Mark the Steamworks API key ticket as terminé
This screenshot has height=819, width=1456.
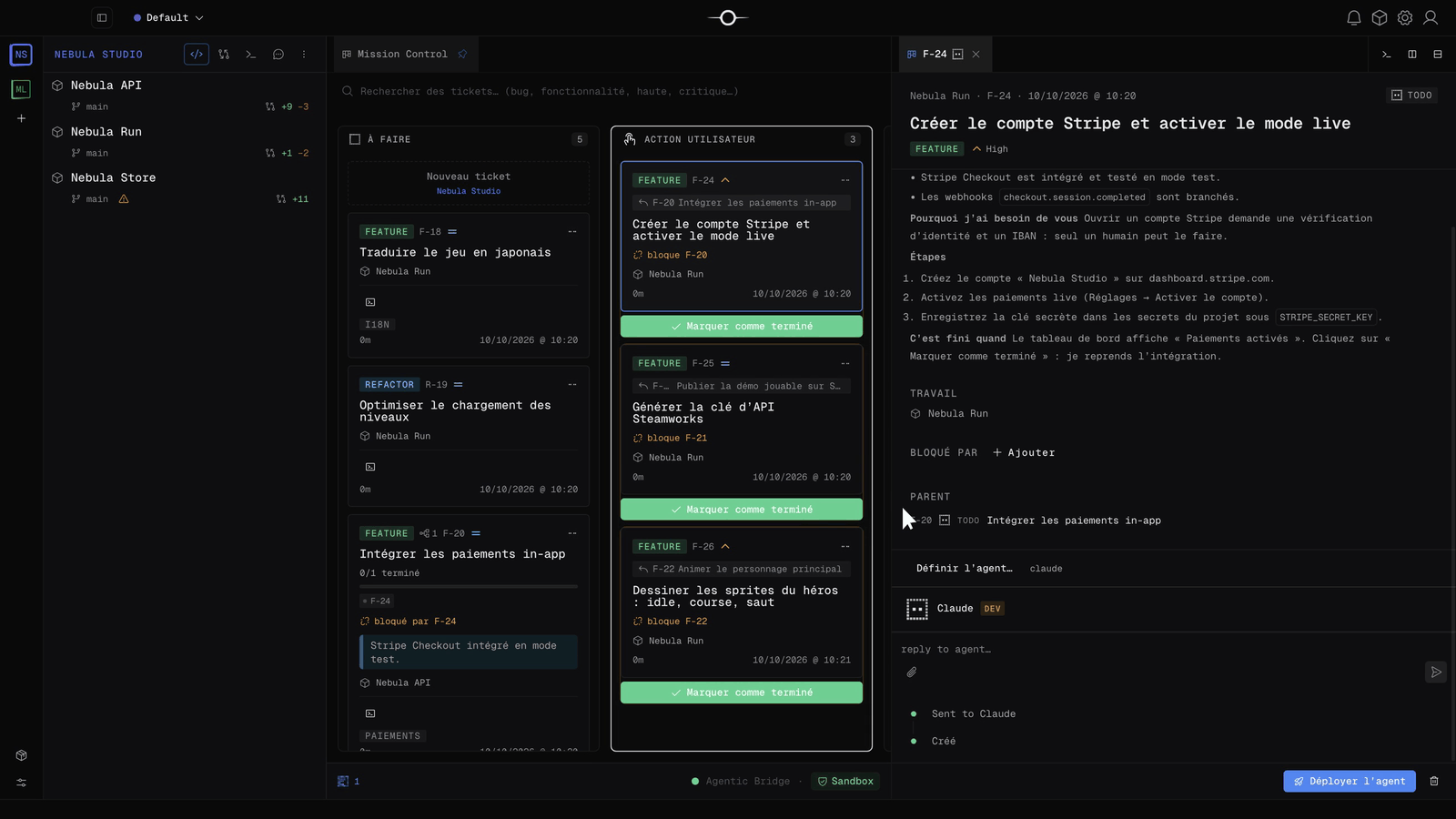pos(742,510)
